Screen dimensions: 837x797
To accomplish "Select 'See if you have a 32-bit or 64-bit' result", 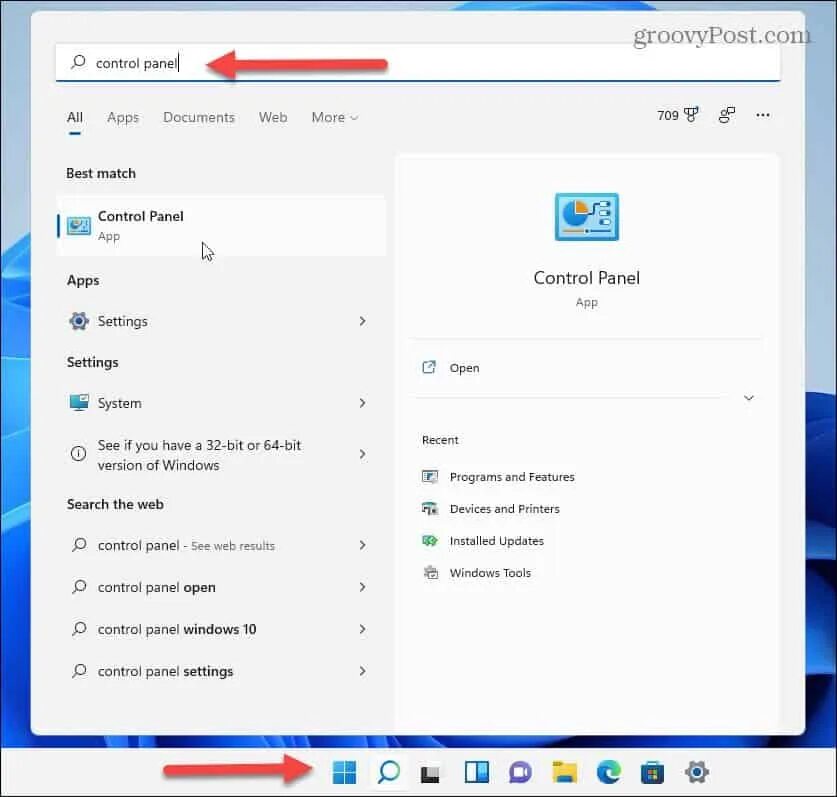I will point(221,454).
